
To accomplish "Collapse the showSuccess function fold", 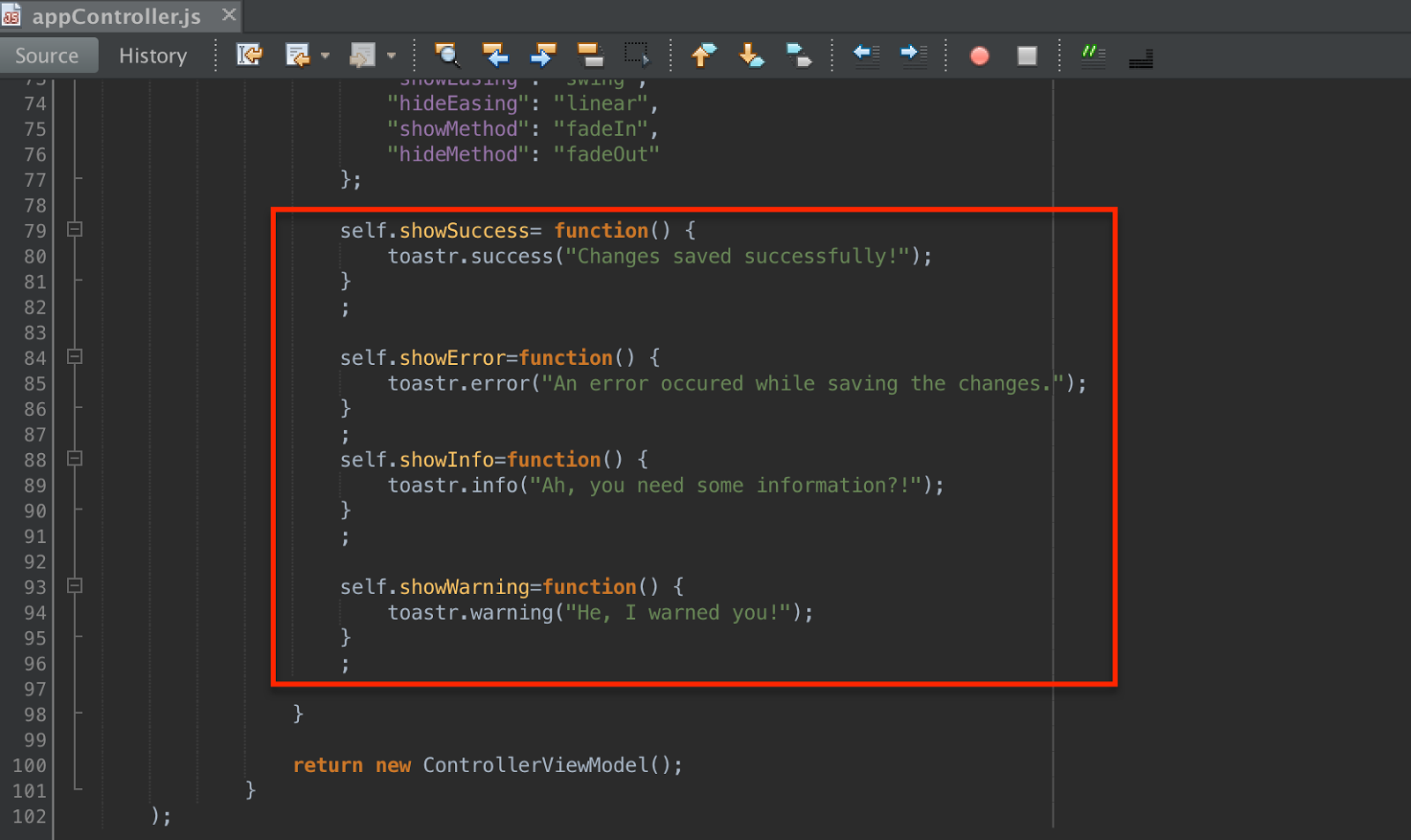I will (x=74, y=229).
